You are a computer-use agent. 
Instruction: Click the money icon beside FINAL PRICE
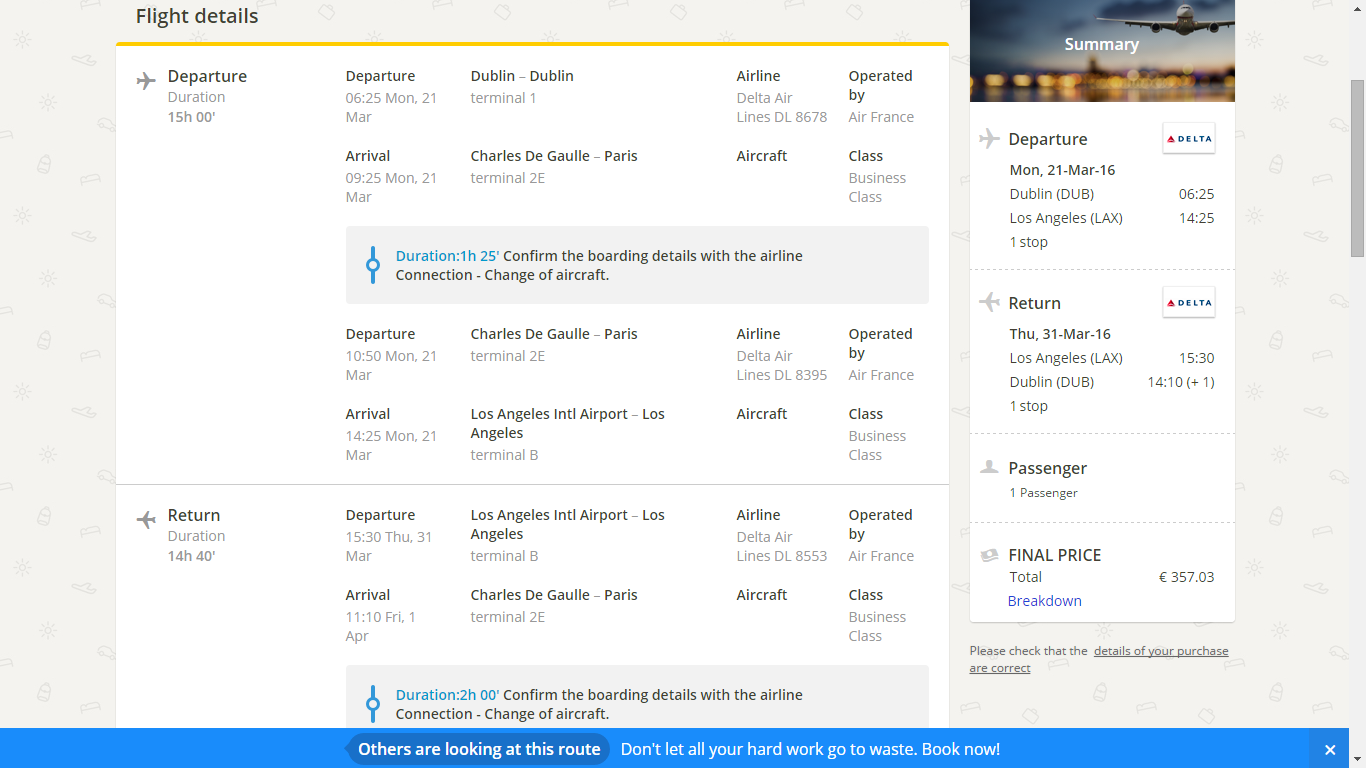(x=989, y=555)
